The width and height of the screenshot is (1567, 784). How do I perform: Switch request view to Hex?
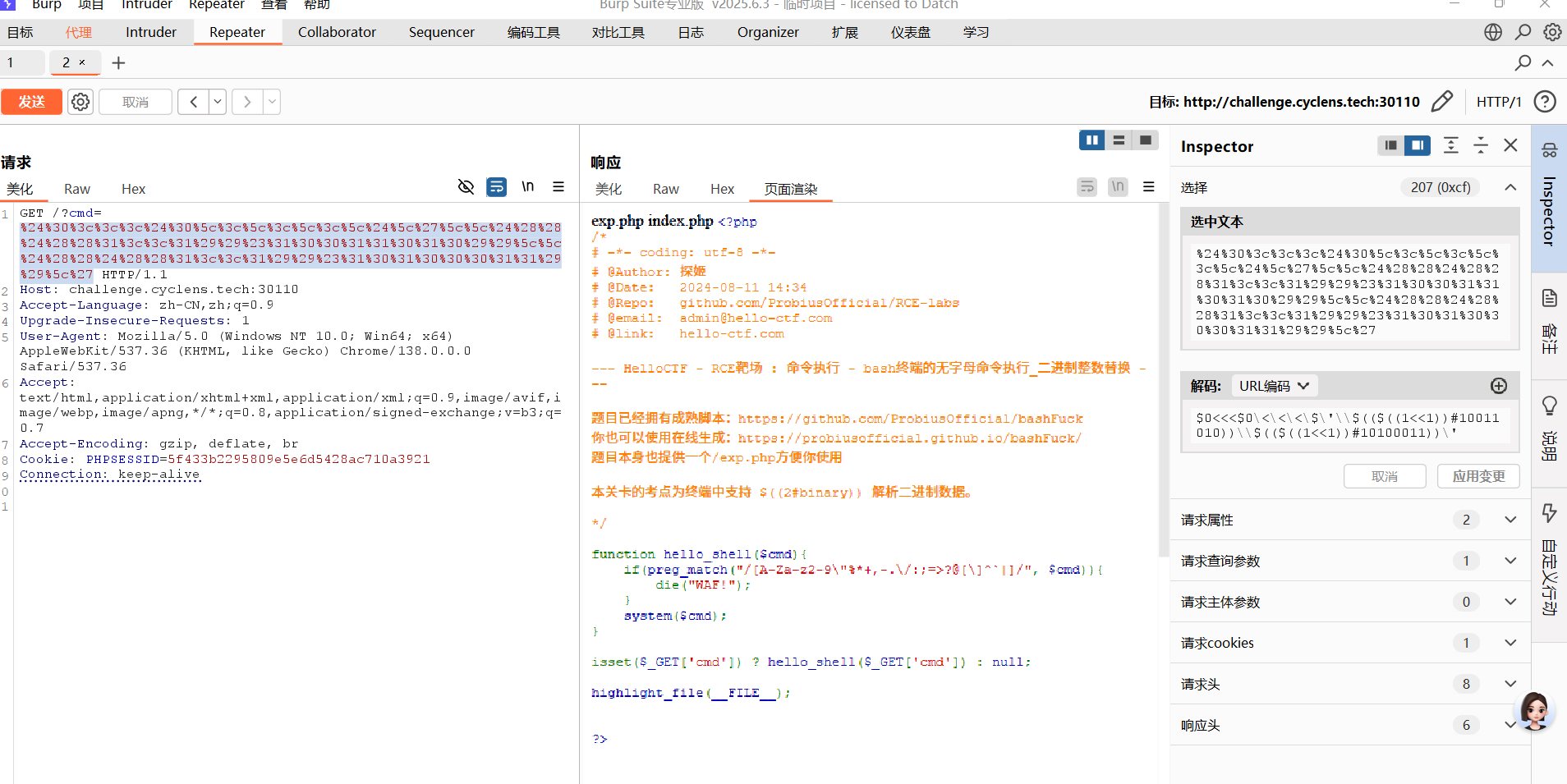pos(133,189)
